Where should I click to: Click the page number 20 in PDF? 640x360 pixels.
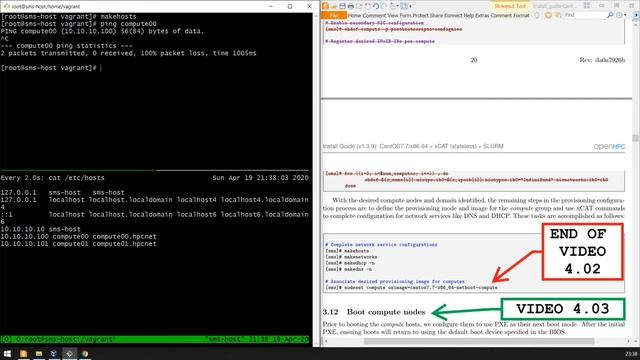click(473, 60)
